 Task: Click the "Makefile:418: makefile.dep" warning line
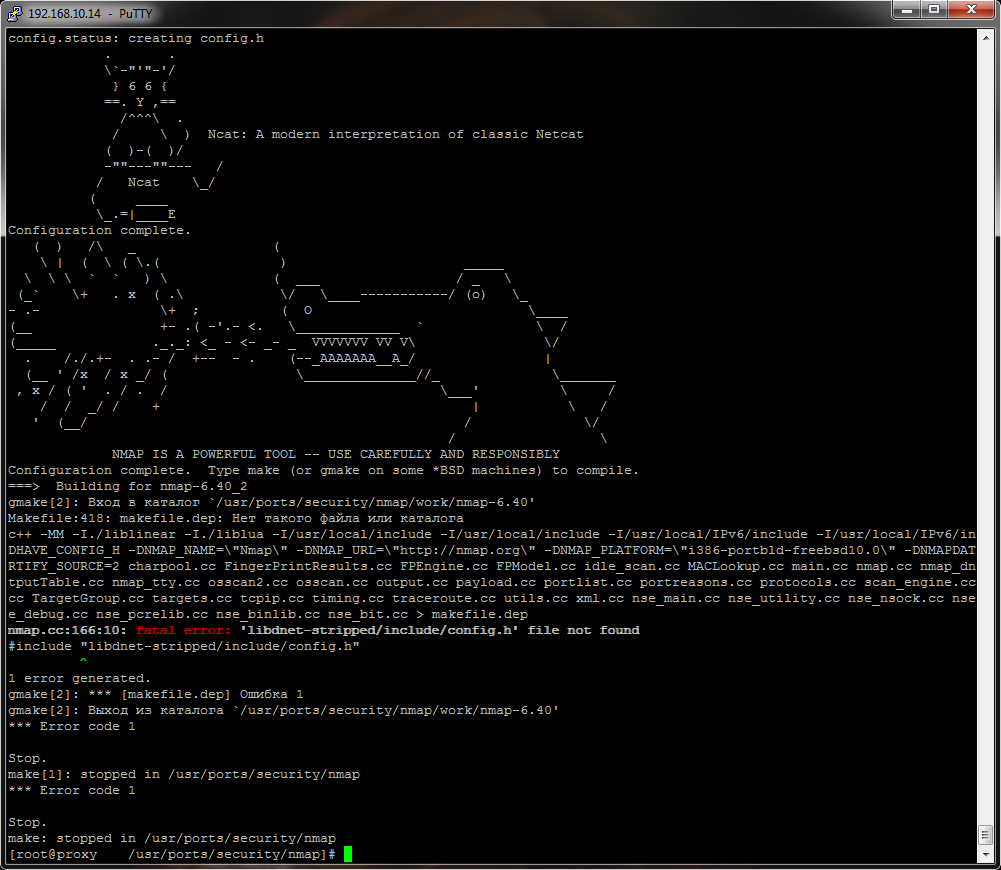coord(236,518)
